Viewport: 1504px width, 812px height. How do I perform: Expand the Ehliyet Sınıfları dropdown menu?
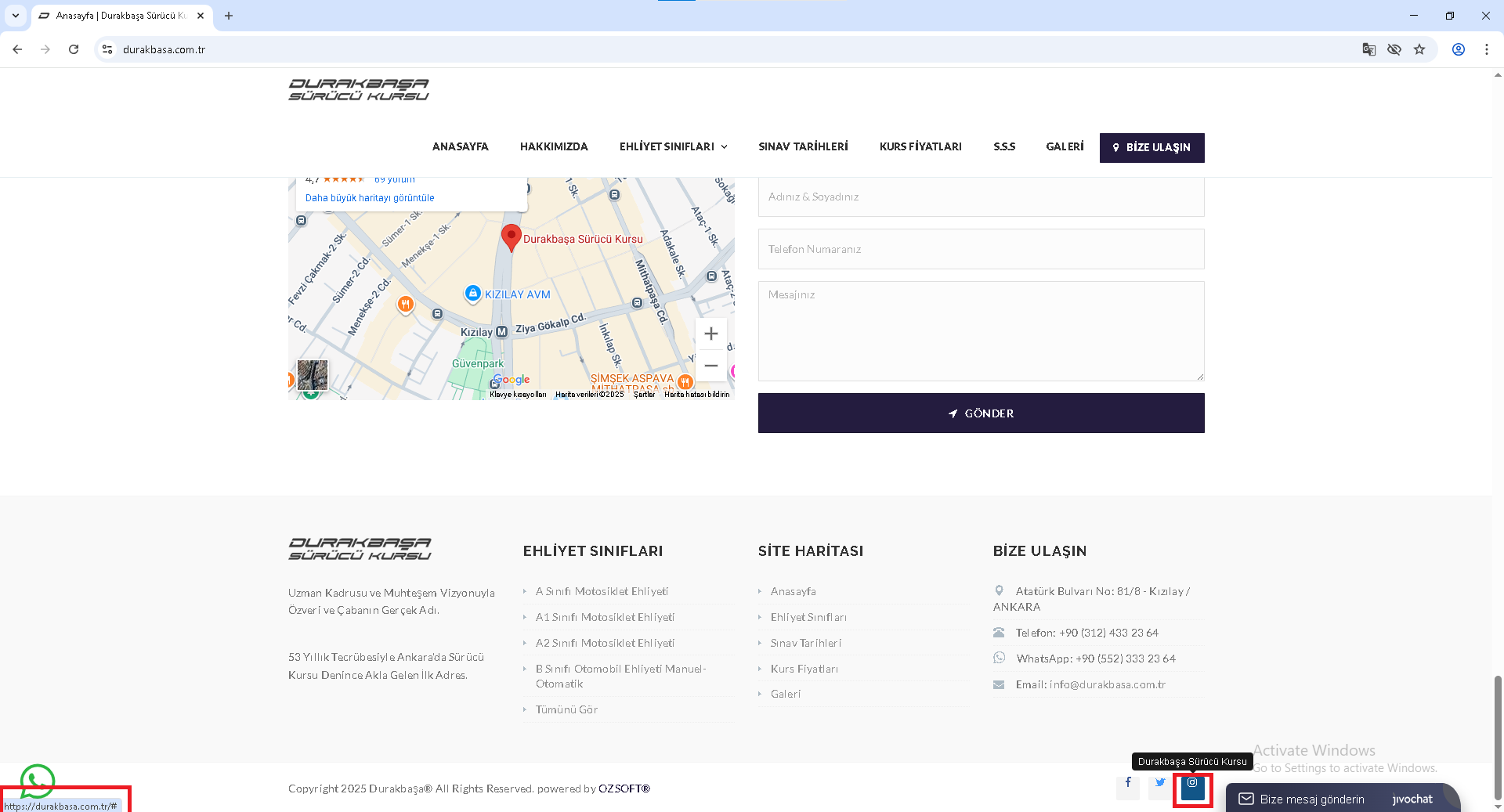pos(673,147)
